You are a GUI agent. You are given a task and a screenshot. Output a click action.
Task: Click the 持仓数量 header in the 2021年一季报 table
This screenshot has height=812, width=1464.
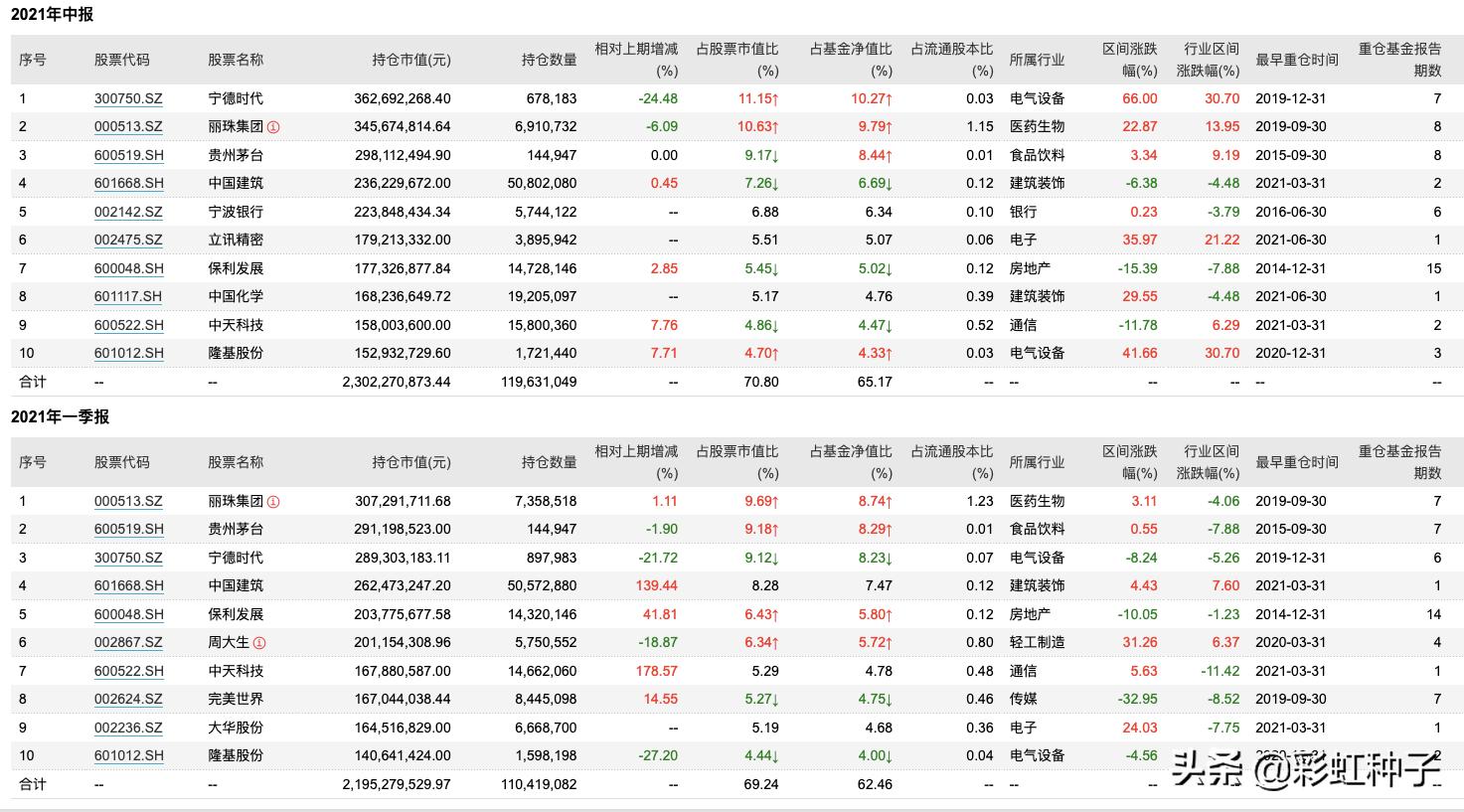tap(550, 462)
